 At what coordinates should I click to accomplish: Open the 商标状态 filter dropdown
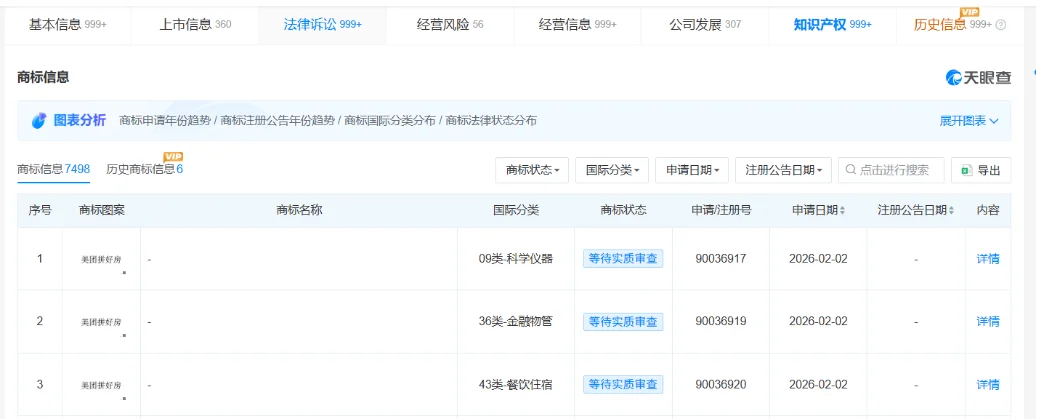coord(532,170)
